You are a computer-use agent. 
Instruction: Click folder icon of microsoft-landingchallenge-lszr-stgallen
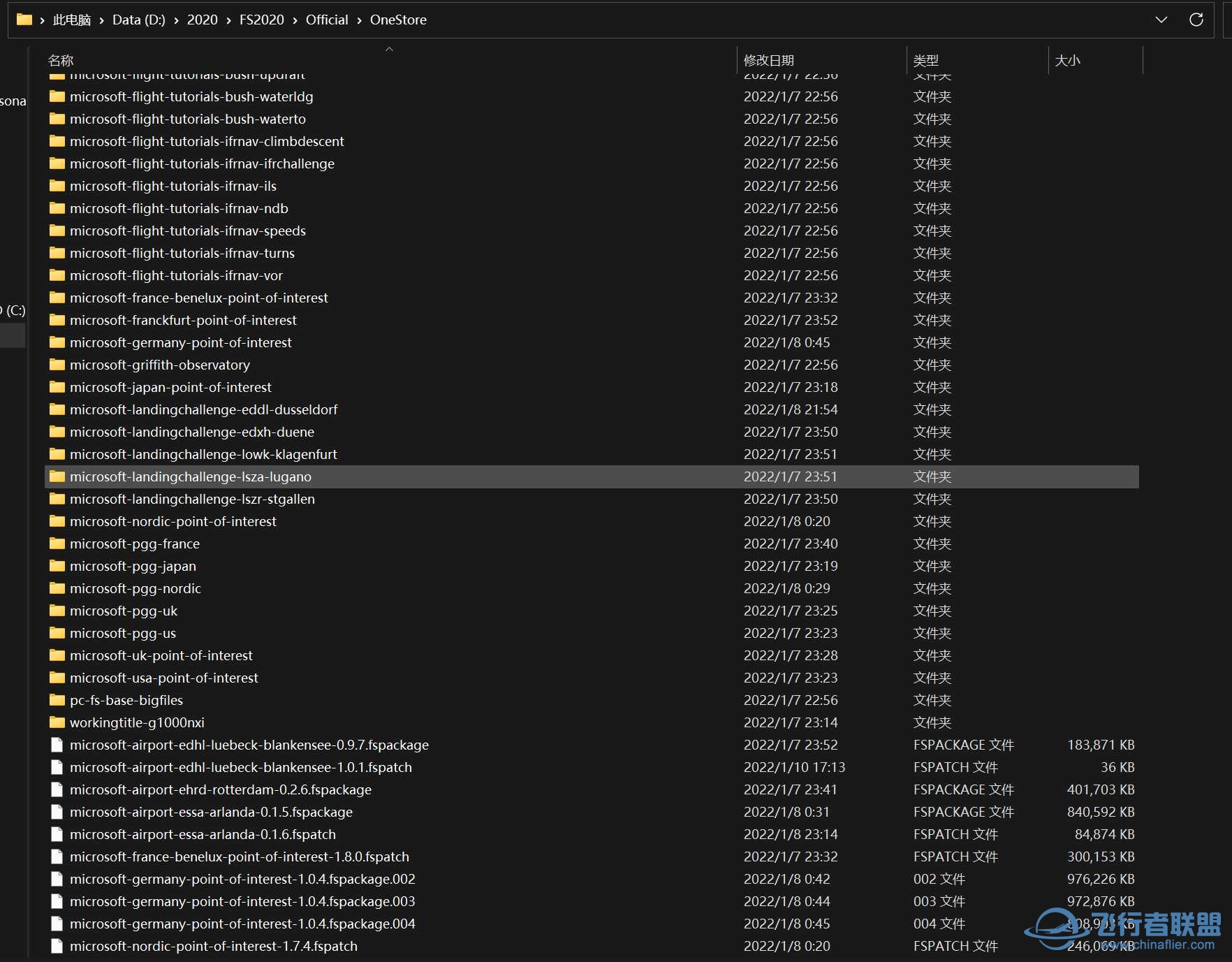tap(57, 499)
